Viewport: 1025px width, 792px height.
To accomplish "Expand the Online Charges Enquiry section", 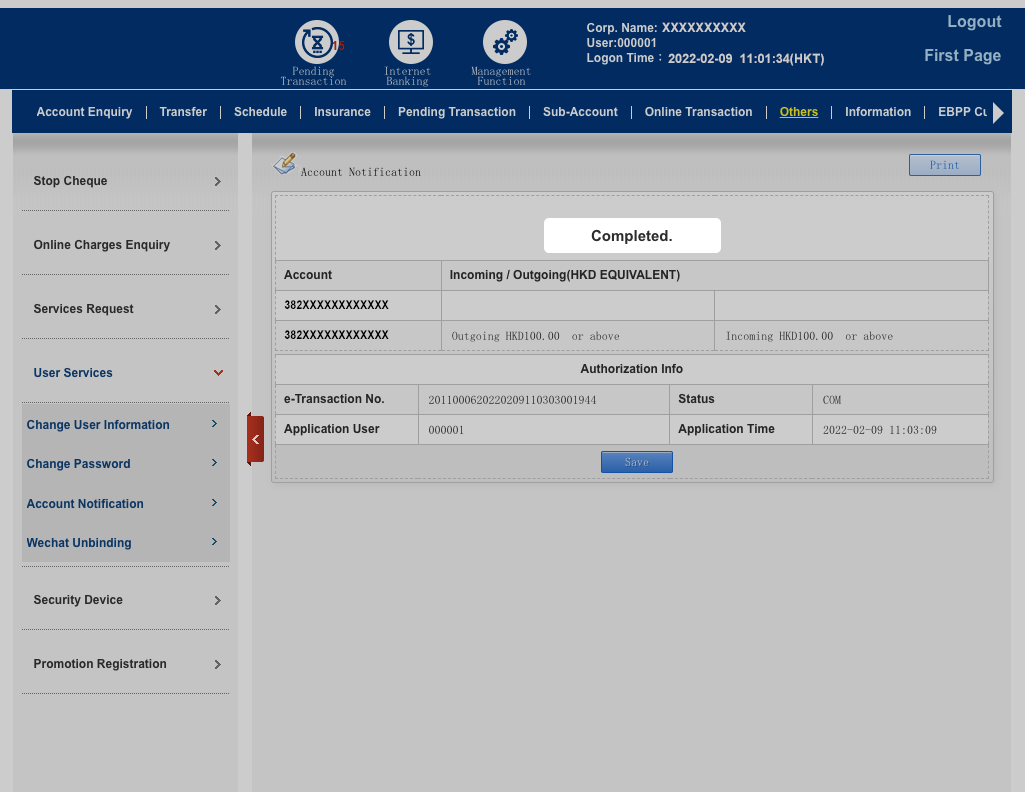I will click(x=125, y=245).
